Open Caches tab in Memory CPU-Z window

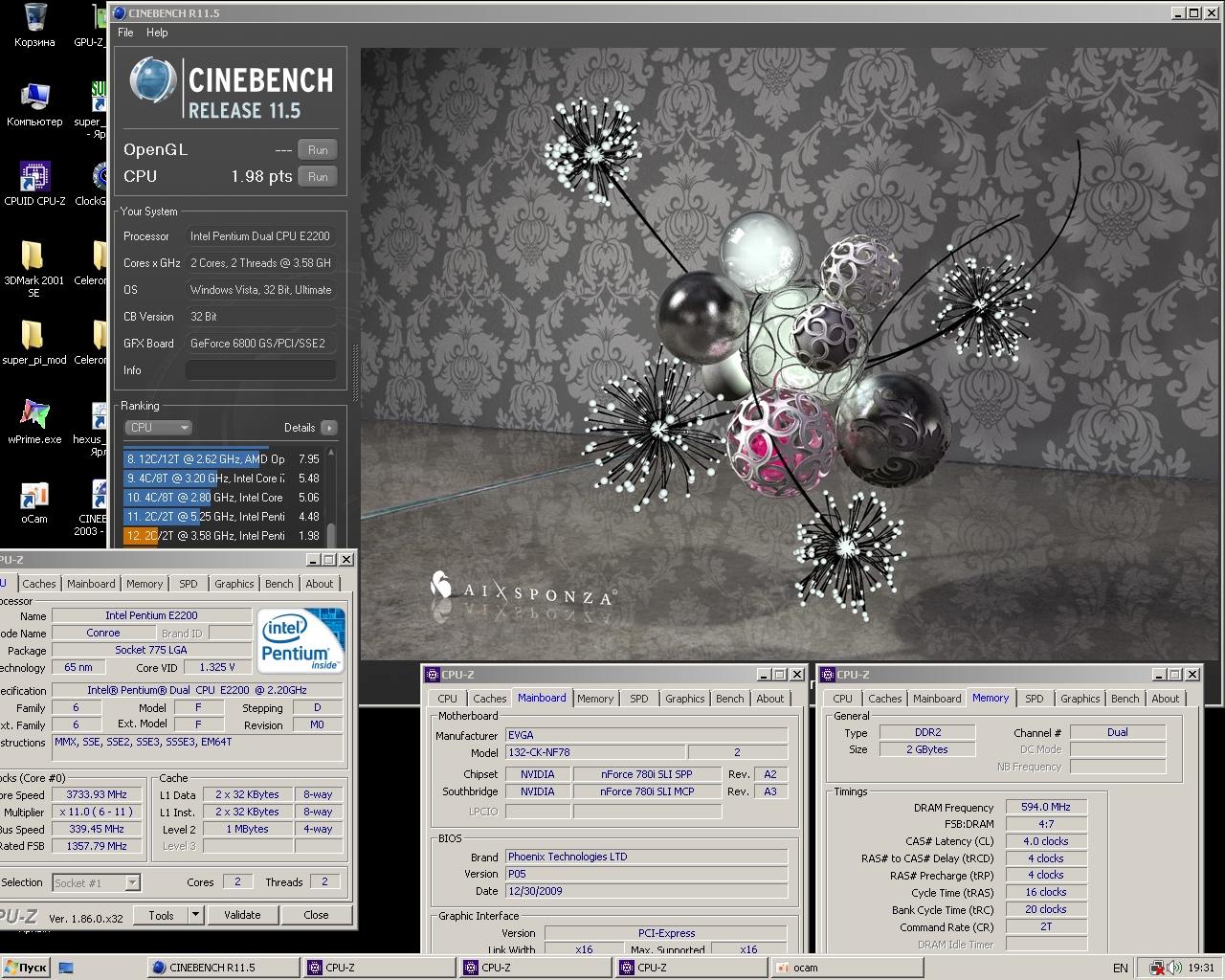click(x=885, y=699)
